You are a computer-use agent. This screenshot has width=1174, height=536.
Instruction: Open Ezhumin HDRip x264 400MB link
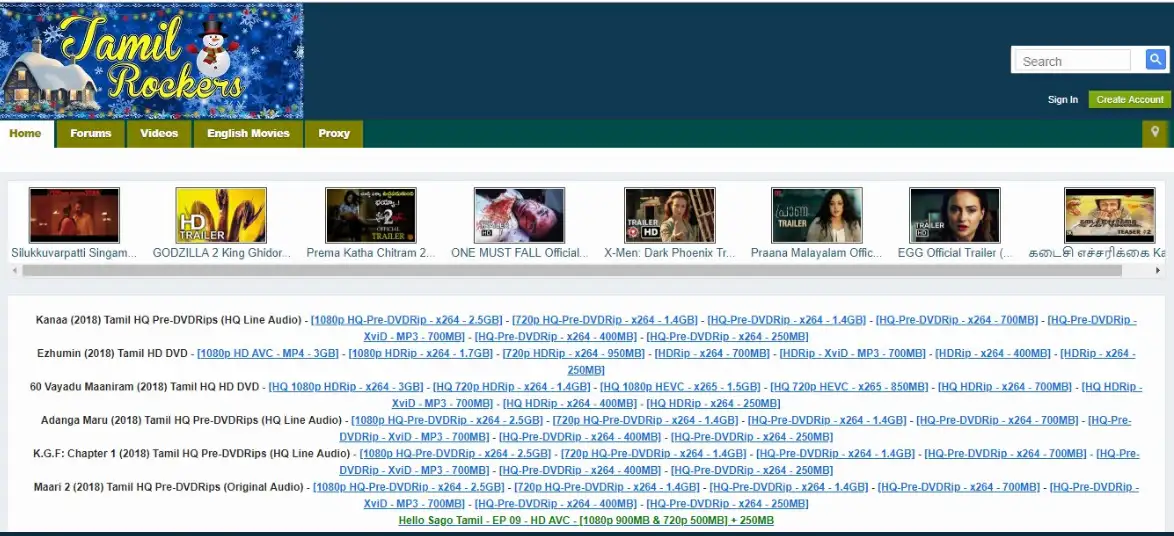point(994,353)
